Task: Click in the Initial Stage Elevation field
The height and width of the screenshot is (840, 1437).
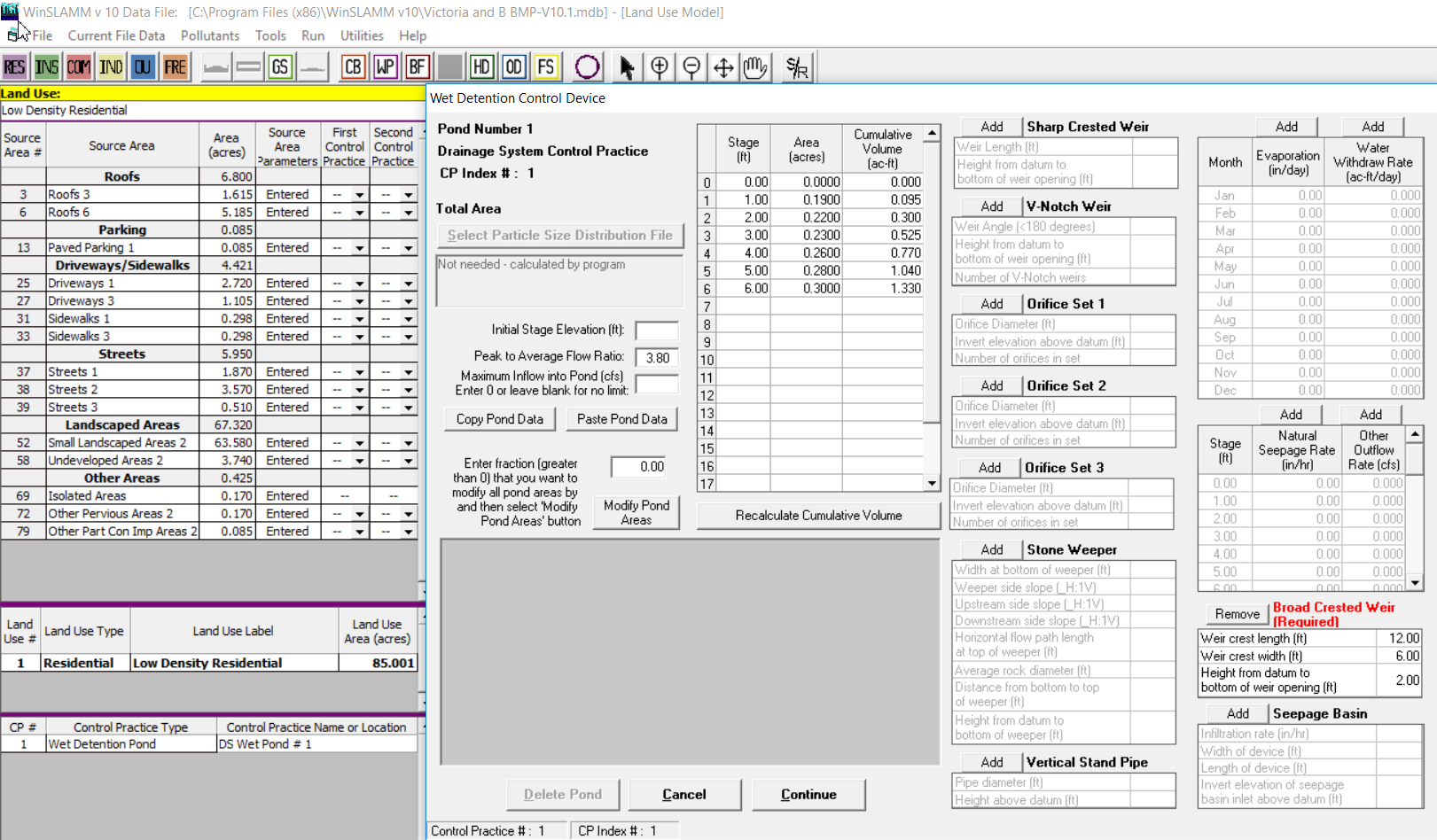Action: pyautogui.click(x=656, y=331)
